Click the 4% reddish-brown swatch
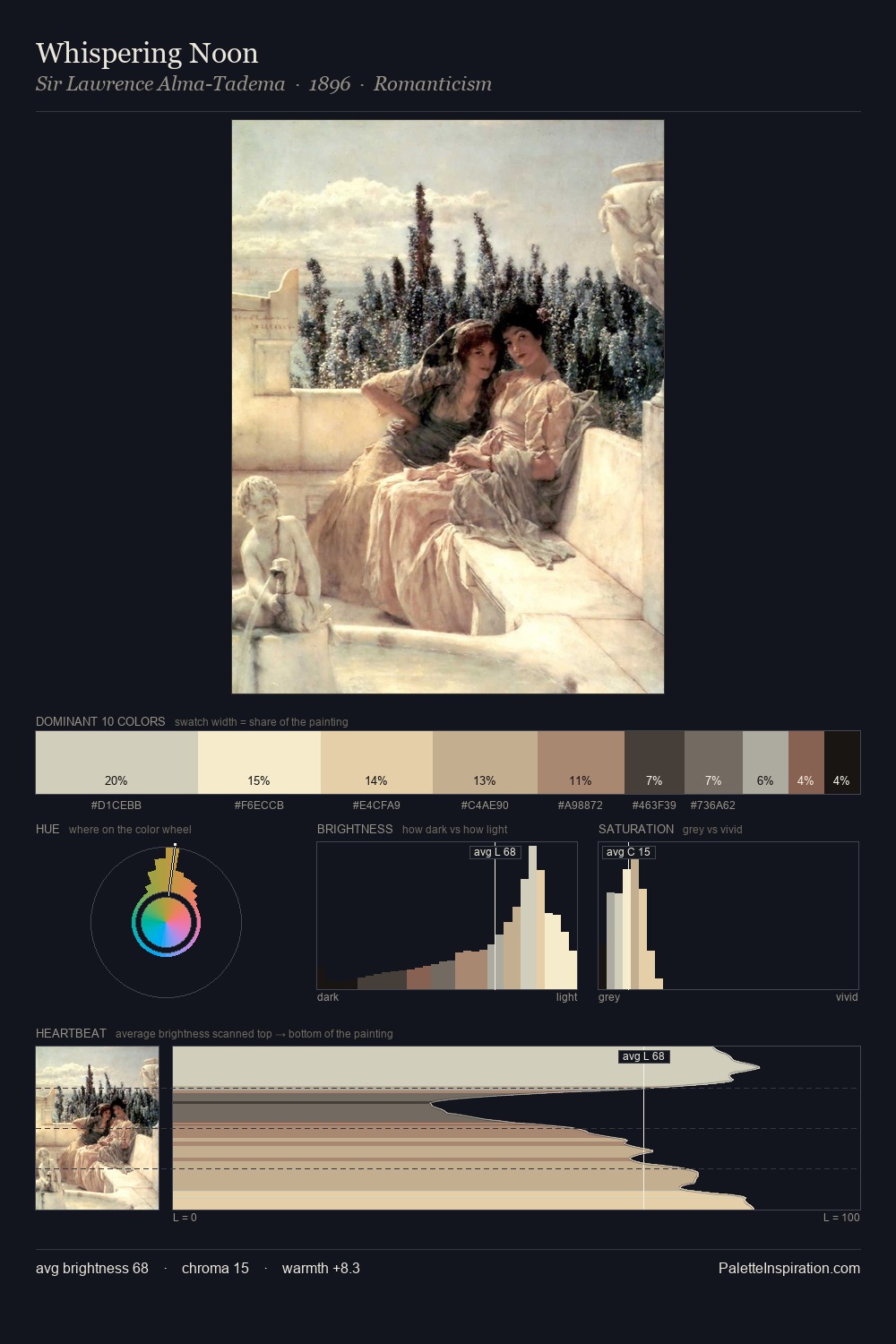This screenshot has width=896, height=1344. click(806, 762)
